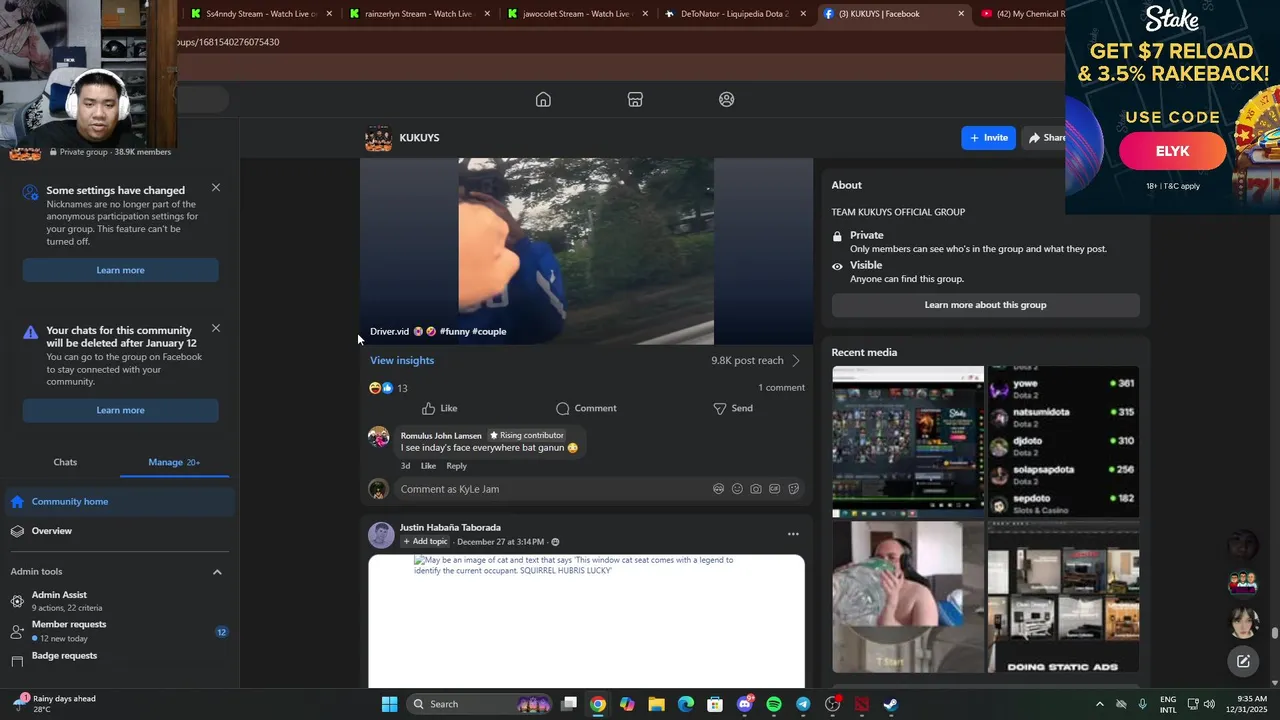Open the three-dot menu on Justin's post
1280x720 pixels.
coord(793,534)
